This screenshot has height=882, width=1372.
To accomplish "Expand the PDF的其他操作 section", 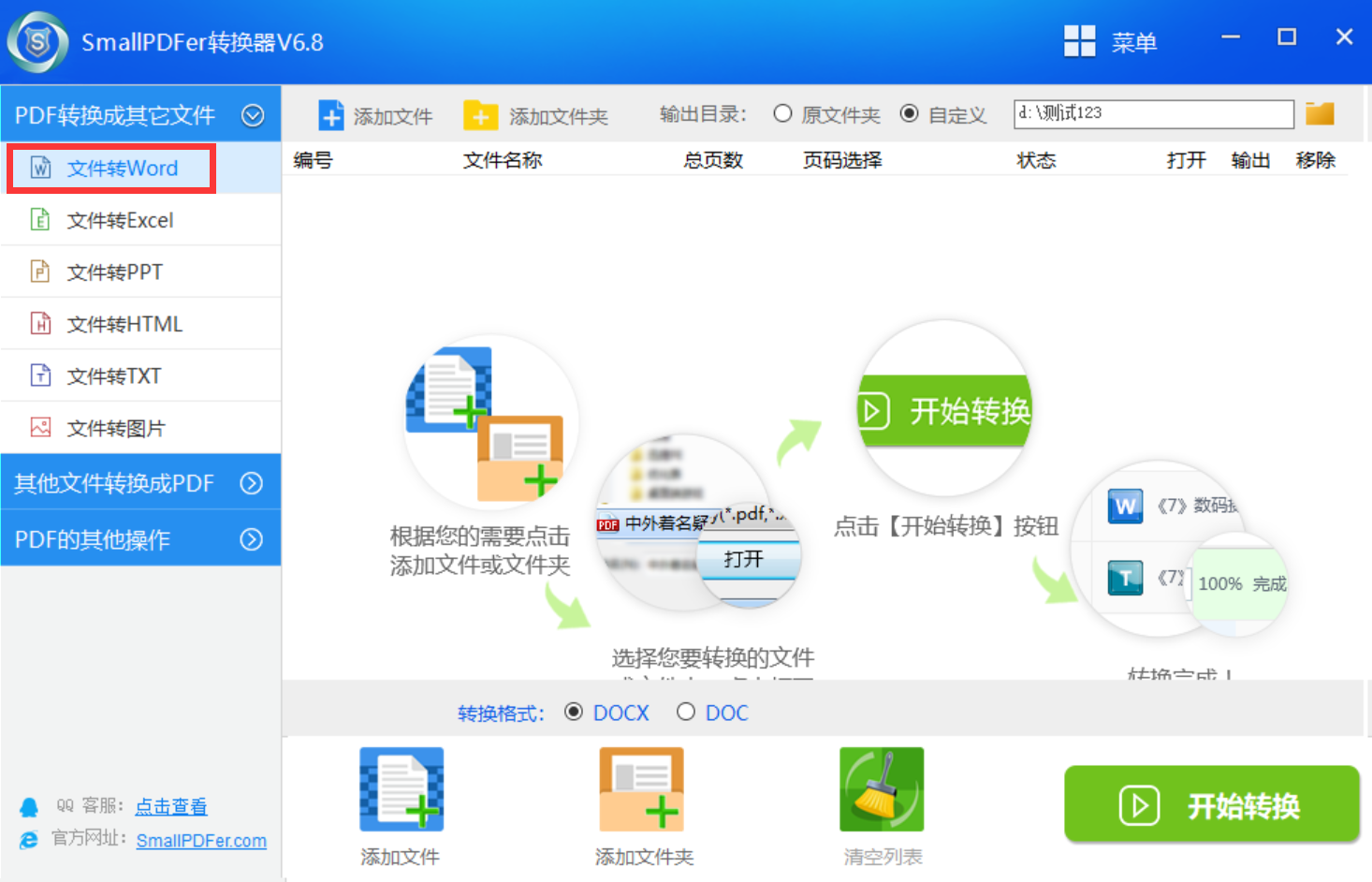I will pos(251,539).
